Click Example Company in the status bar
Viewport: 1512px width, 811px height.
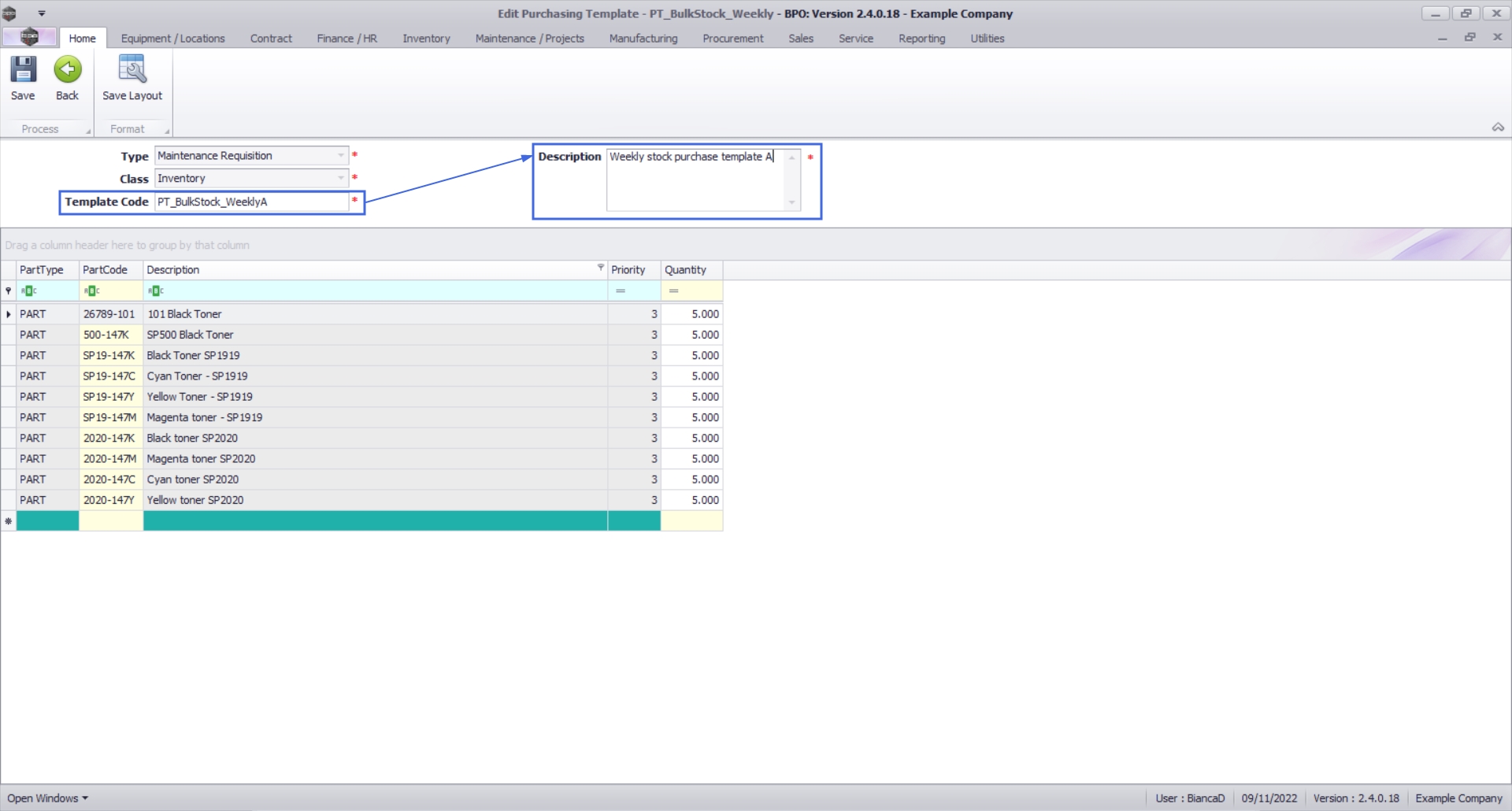coord(1458,798)
